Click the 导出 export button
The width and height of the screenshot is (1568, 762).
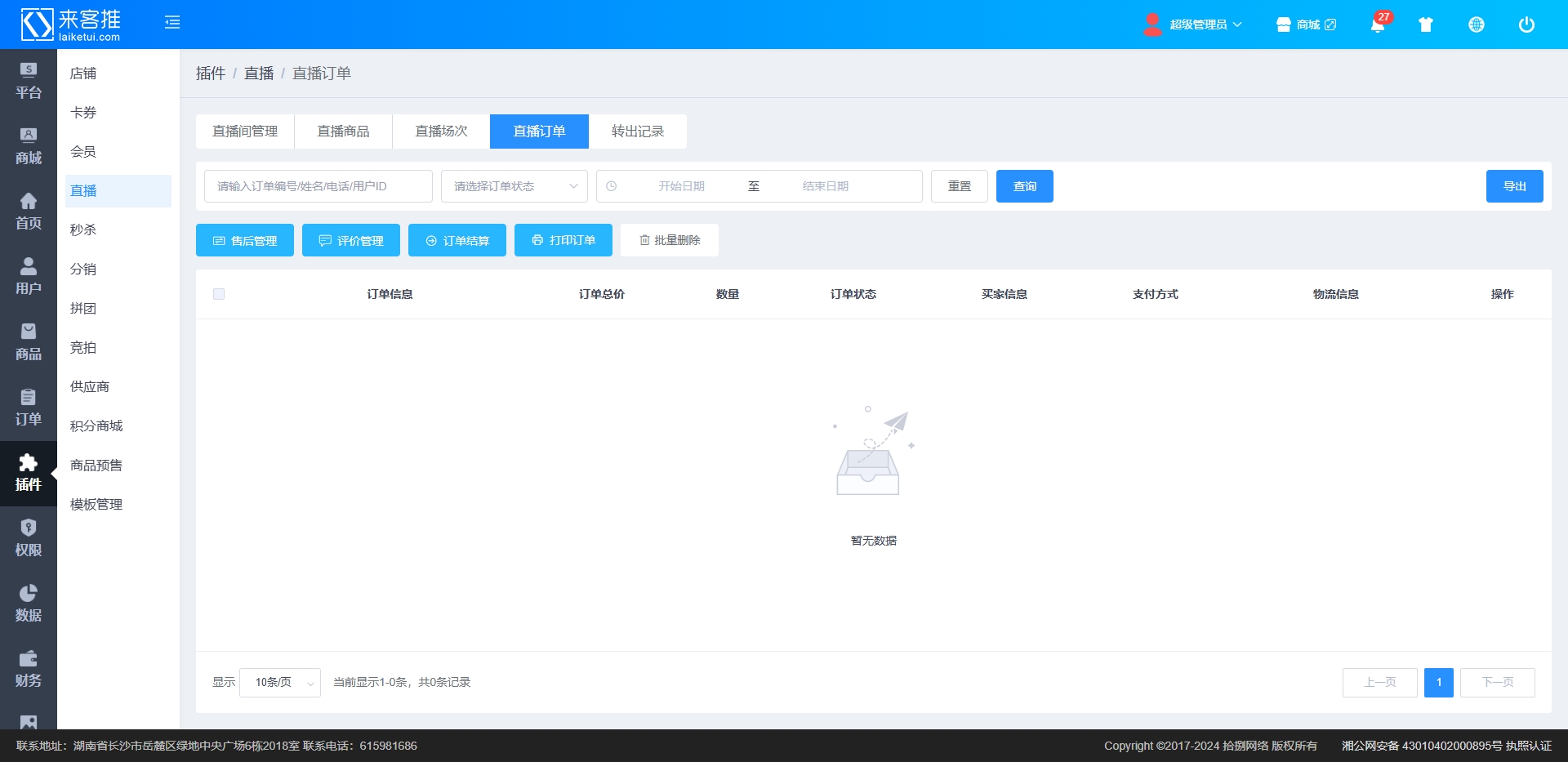pyautogui.click(x=1514, y=186)
